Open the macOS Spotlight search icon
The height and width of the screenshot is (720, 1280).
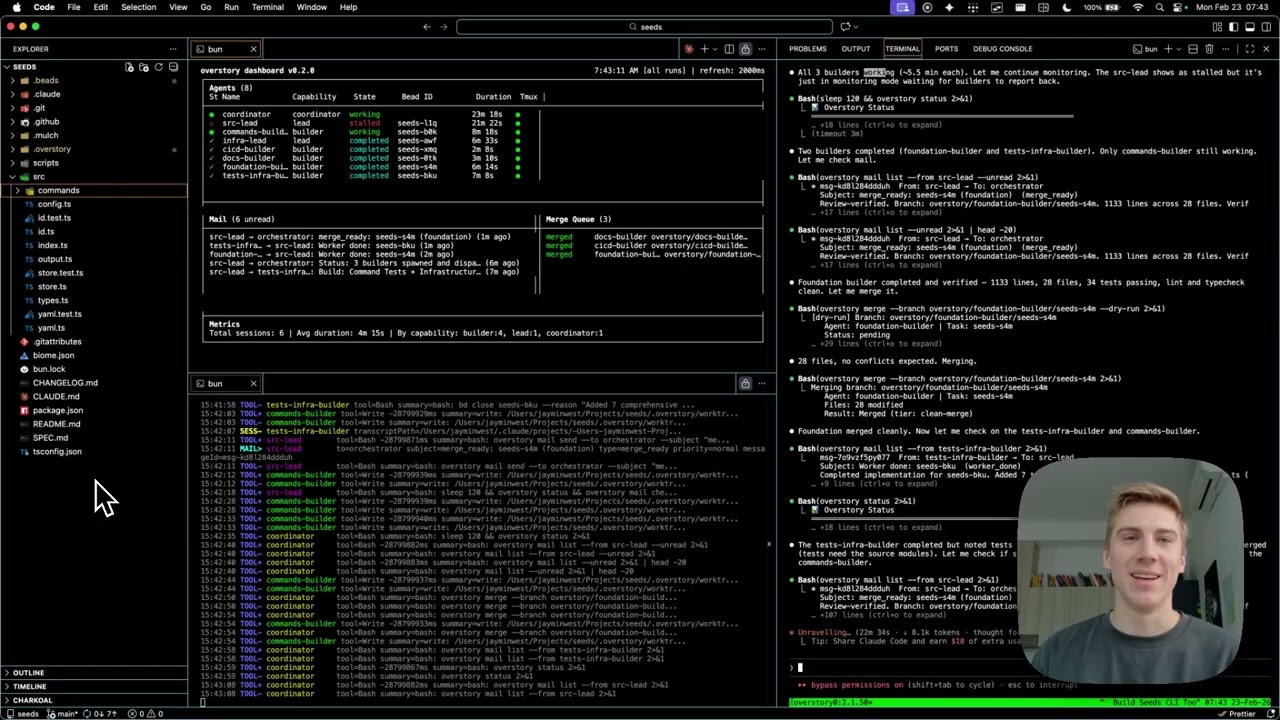coord(1160,7)
